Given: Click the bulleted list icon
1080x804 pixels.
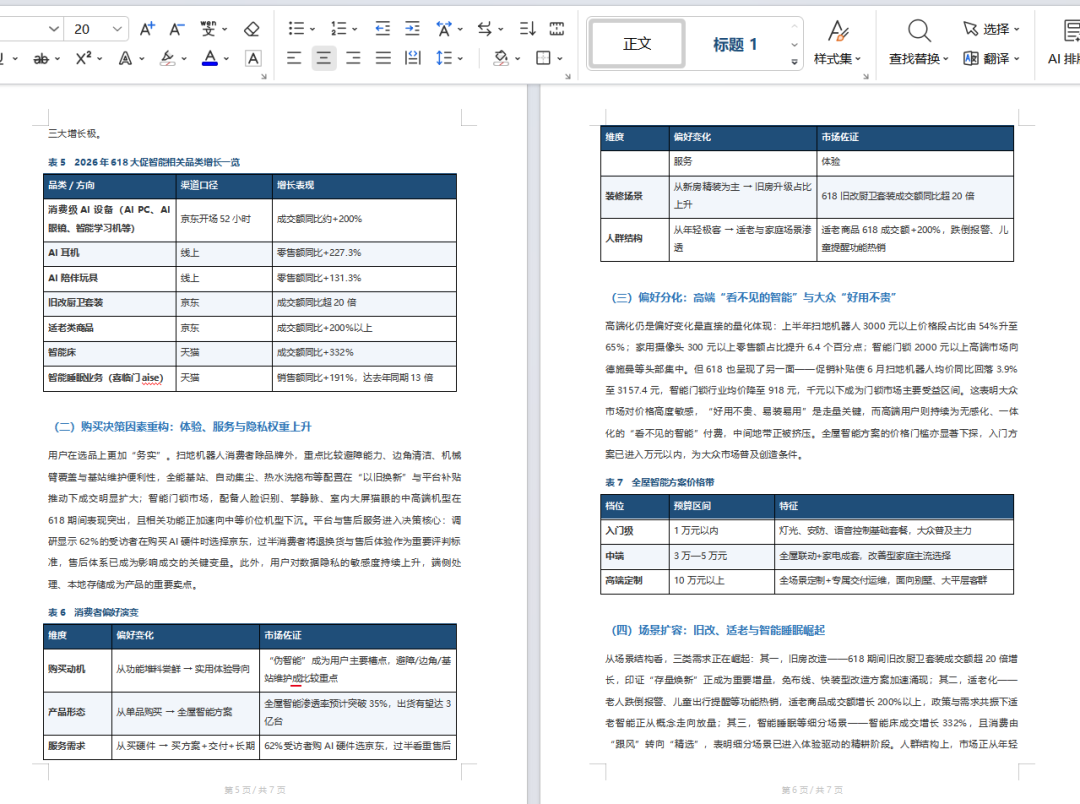Looking at the screenshot, I should click(296, 28).
